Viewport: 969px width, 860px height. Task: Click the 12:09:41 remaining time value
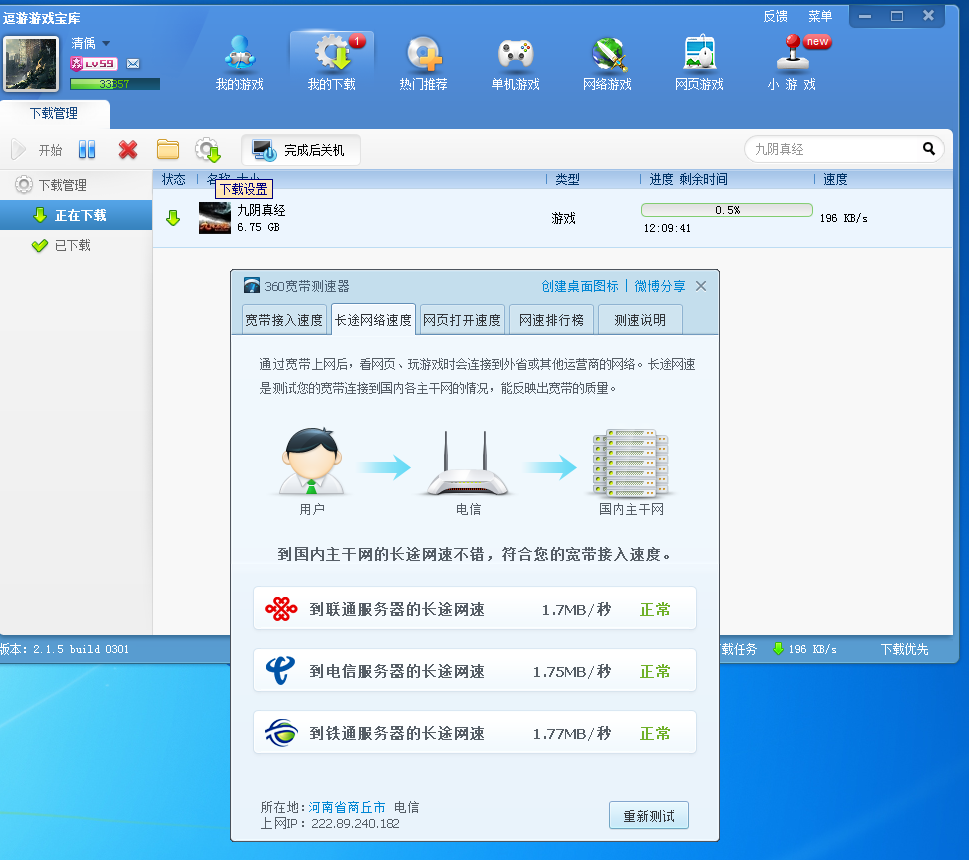pyautogui.click(x=667, y=228)
